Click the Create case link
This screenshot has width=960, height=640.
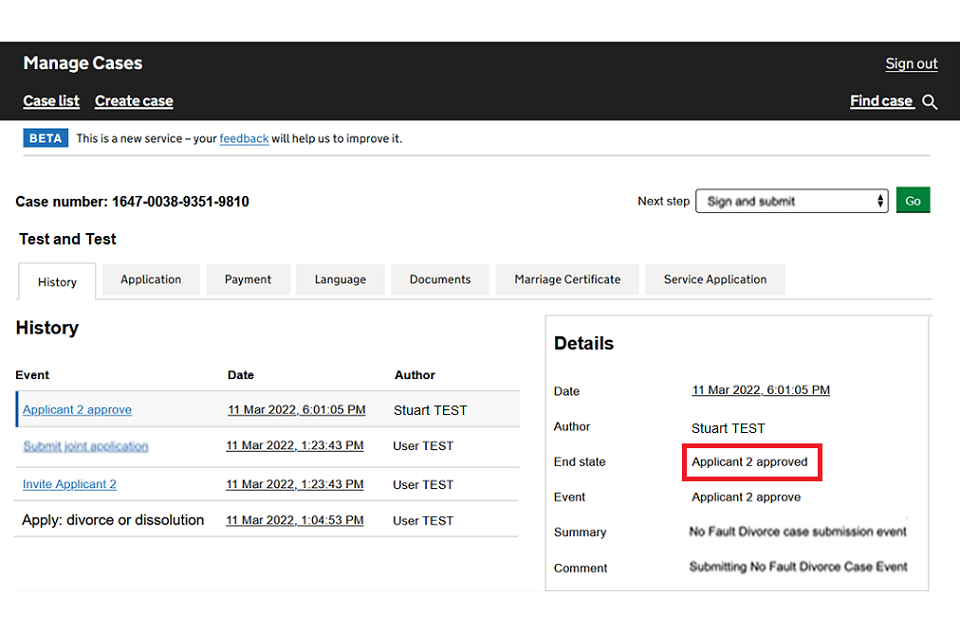point(134,101)
